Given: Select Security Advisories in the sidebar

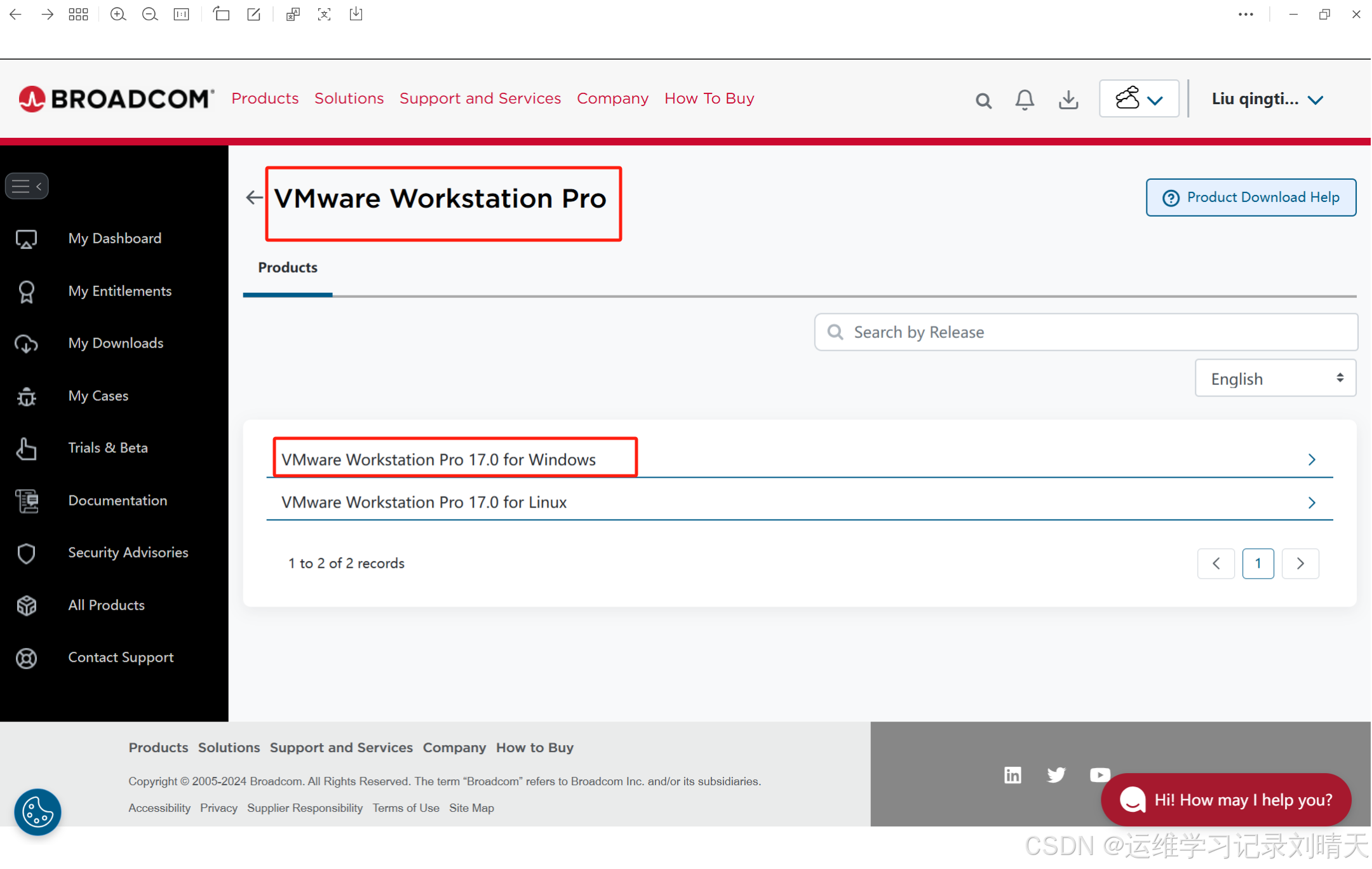Looking at the screenshot, I should [128, 553].
